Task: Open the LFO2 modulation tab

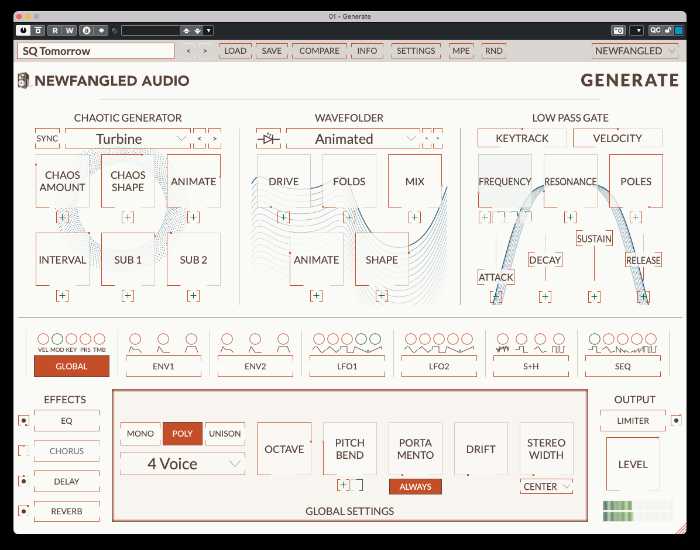Action: 439,367
